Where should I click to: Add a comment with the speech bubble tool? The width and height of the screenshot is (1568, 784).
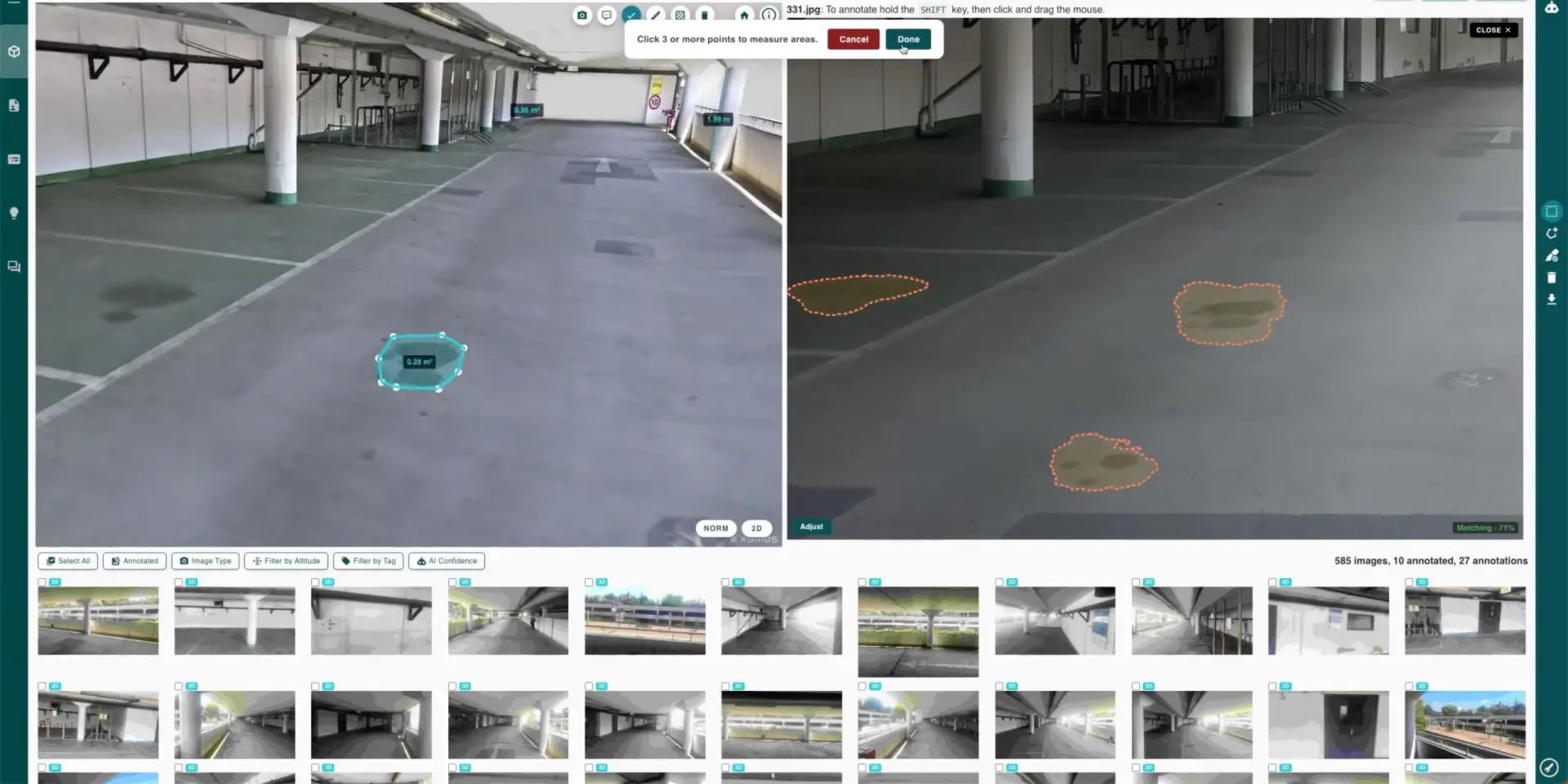coord(606,15)
